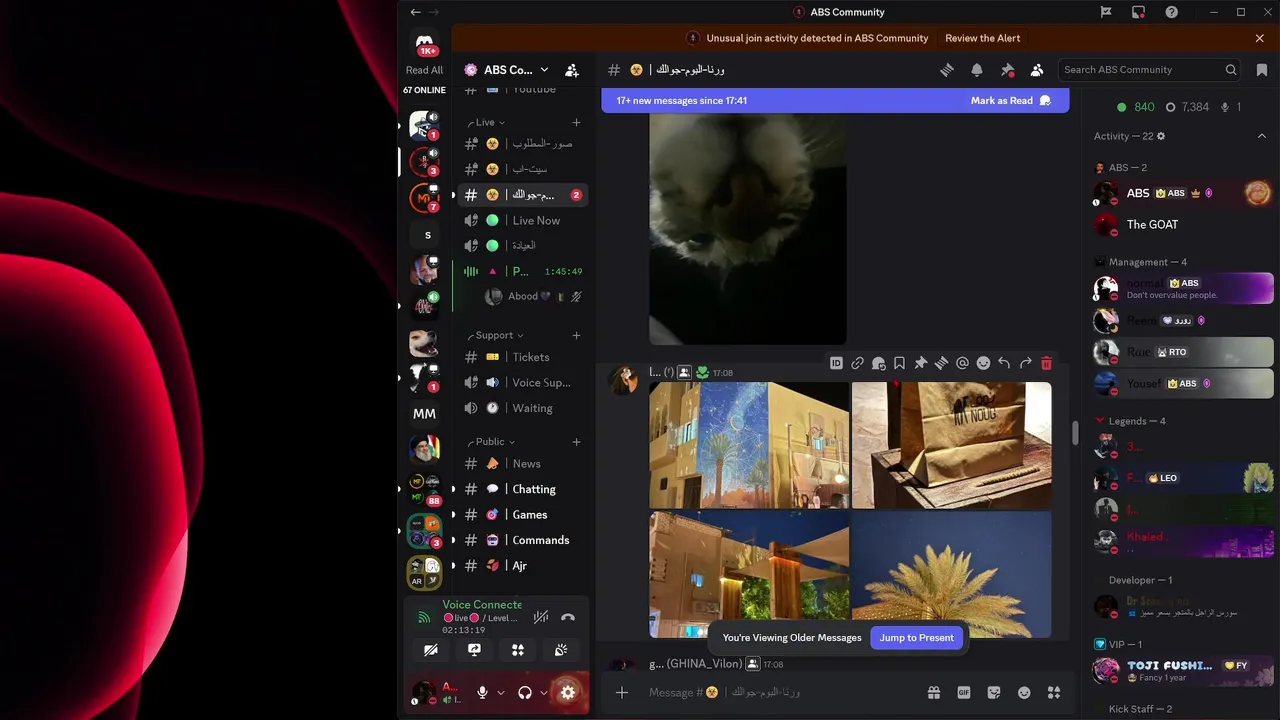Dismiss the unusual join activity alert

[x=1259, y=38]
